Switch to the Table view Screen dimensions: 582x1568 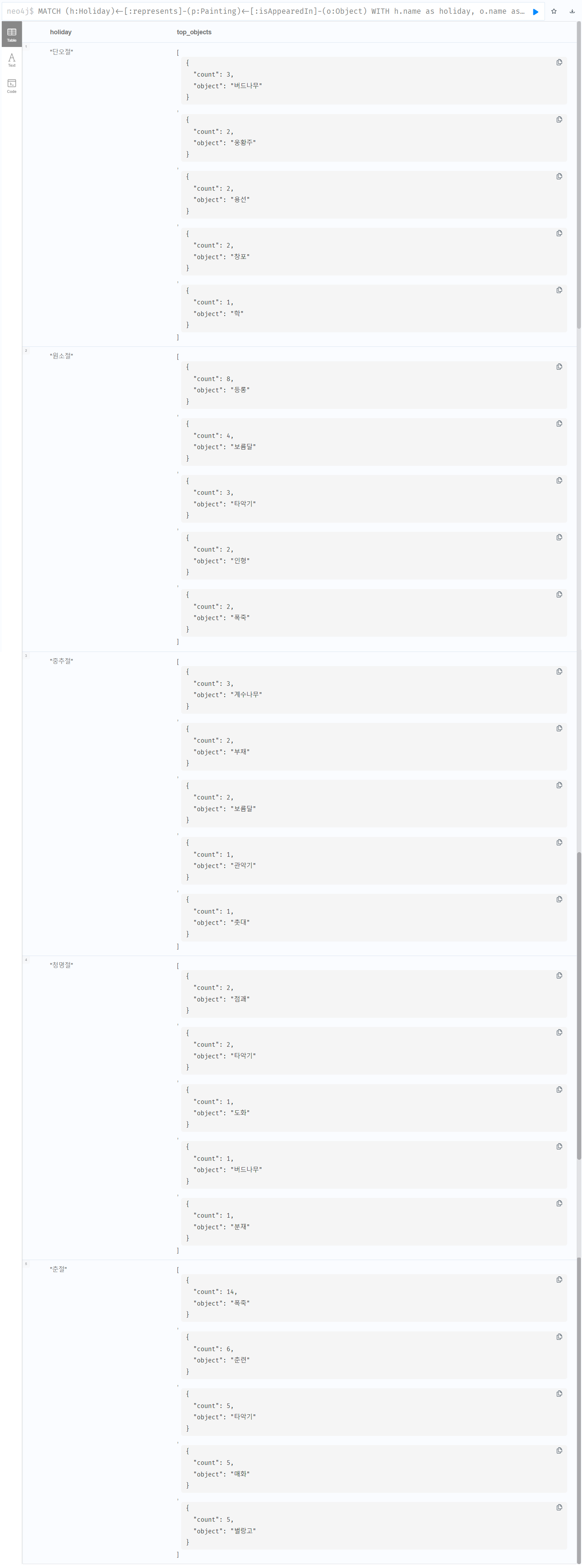[x=12, y=34]
